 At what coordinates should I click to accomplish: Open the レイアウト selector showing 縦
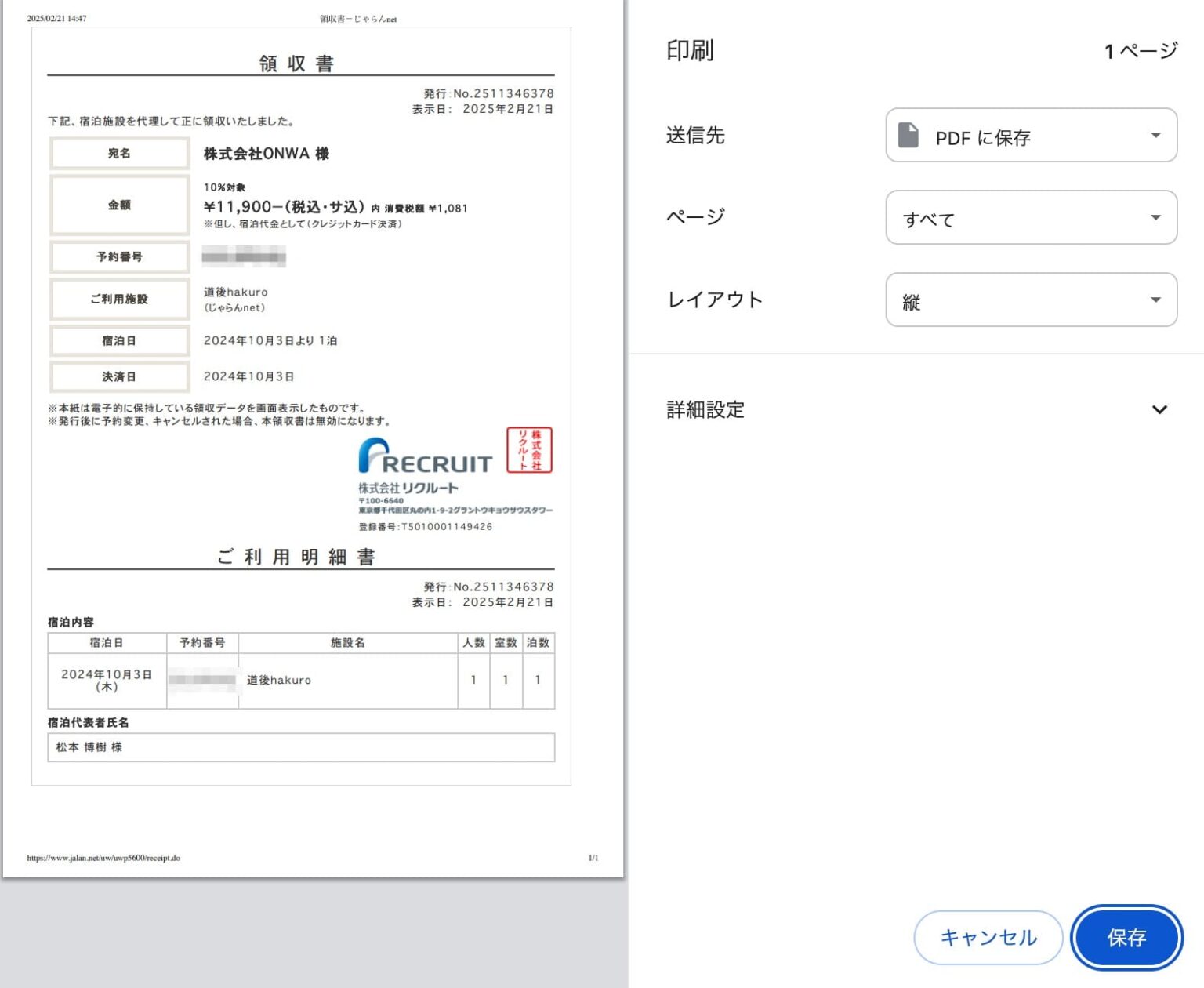point(1030,300)
